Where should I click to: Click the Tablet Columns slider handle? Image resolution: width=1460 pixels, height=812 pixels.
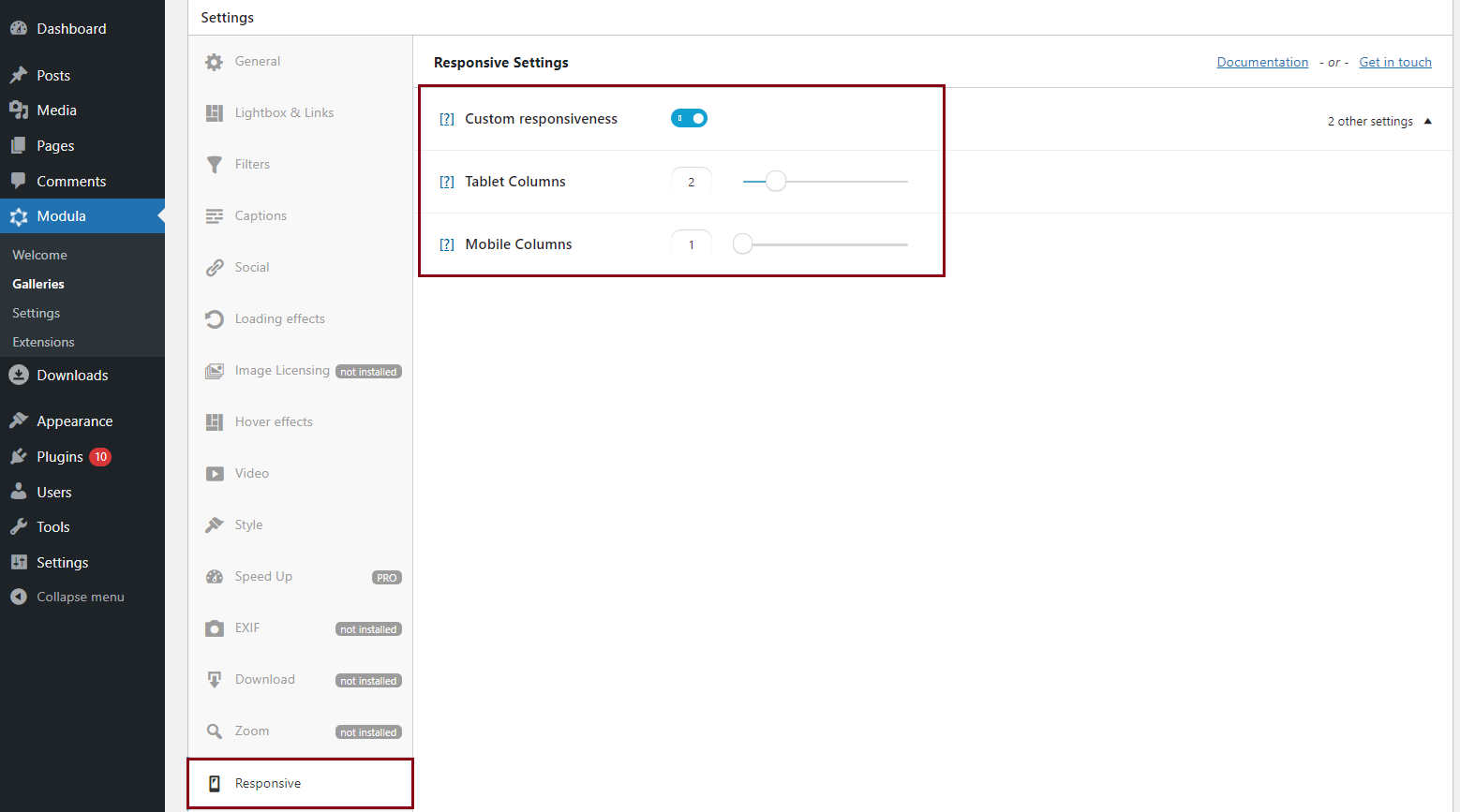tap(776, 182)
